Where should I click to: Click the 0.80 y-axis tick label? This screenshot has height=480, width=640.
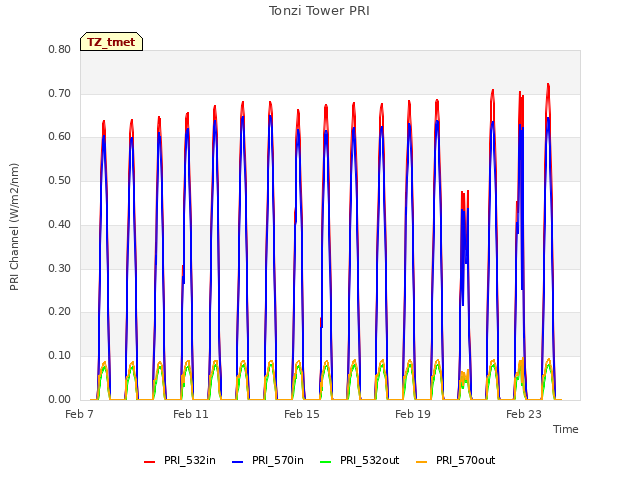(60, 49)
